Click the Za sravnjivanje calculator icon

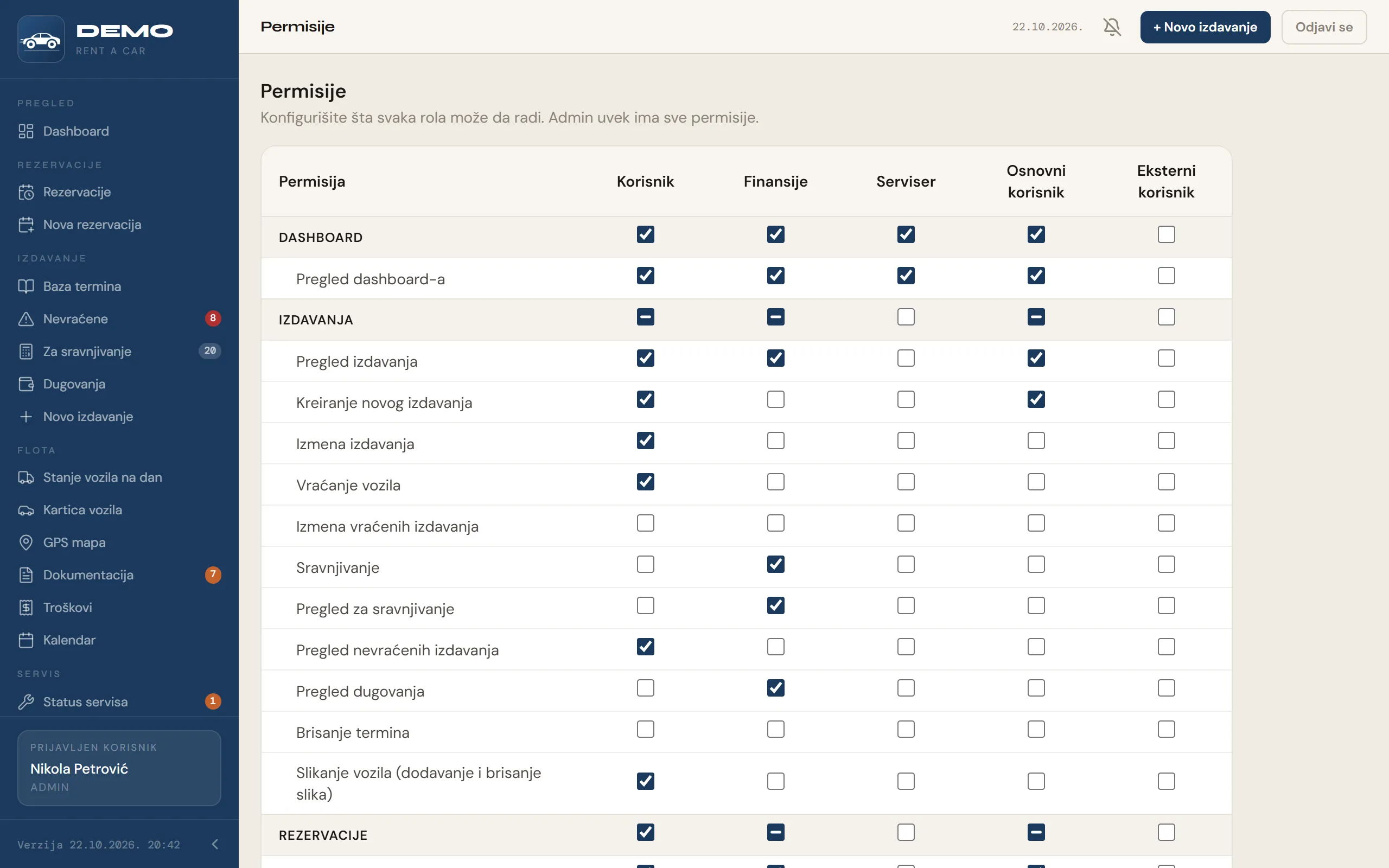(26, 352)
